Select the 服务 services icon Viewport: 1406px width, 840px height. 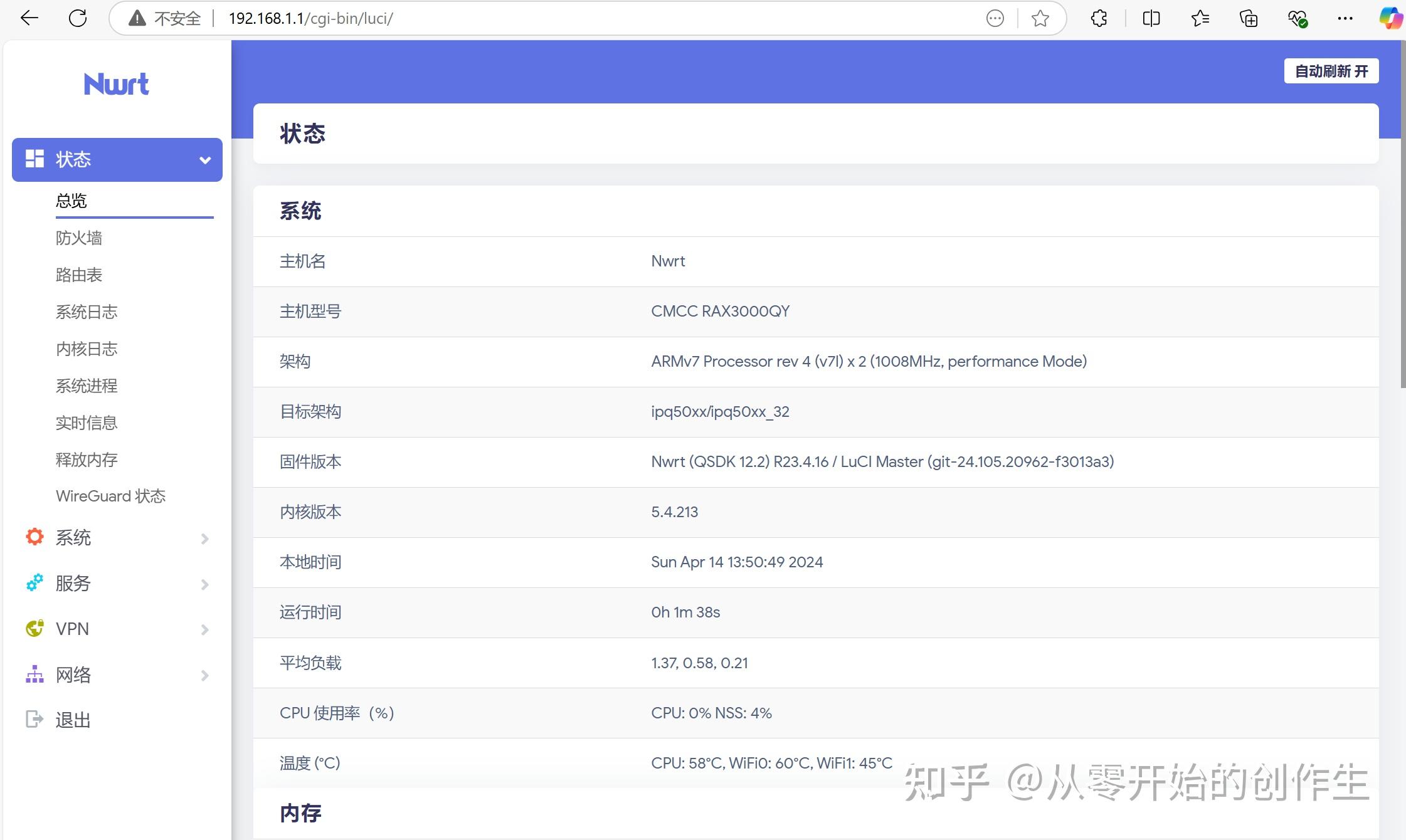click(x=34, y=583)
